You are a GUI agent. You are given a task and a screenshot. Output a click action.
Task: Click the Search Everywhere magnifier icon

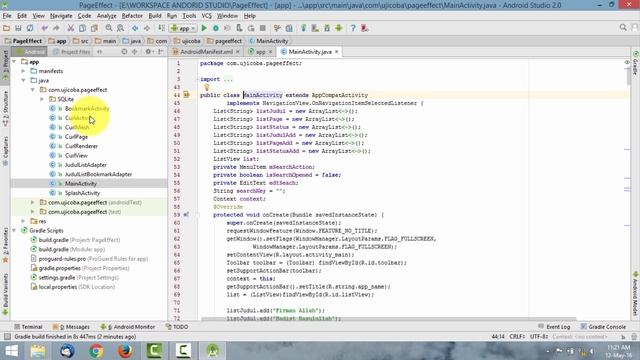point(623,28)
